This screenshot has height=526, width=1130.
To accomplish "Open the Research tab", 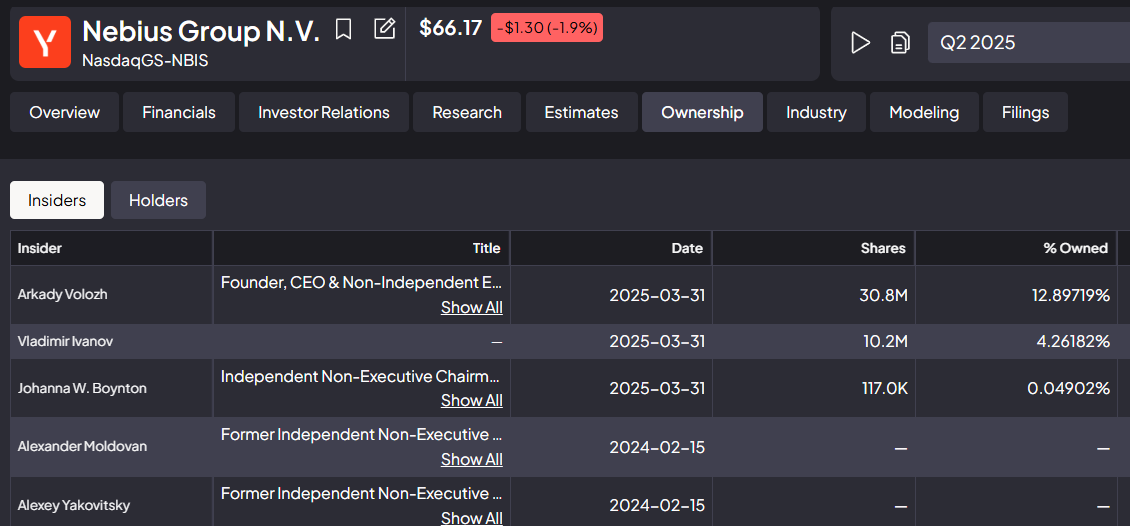I will [x=467, y=112].
